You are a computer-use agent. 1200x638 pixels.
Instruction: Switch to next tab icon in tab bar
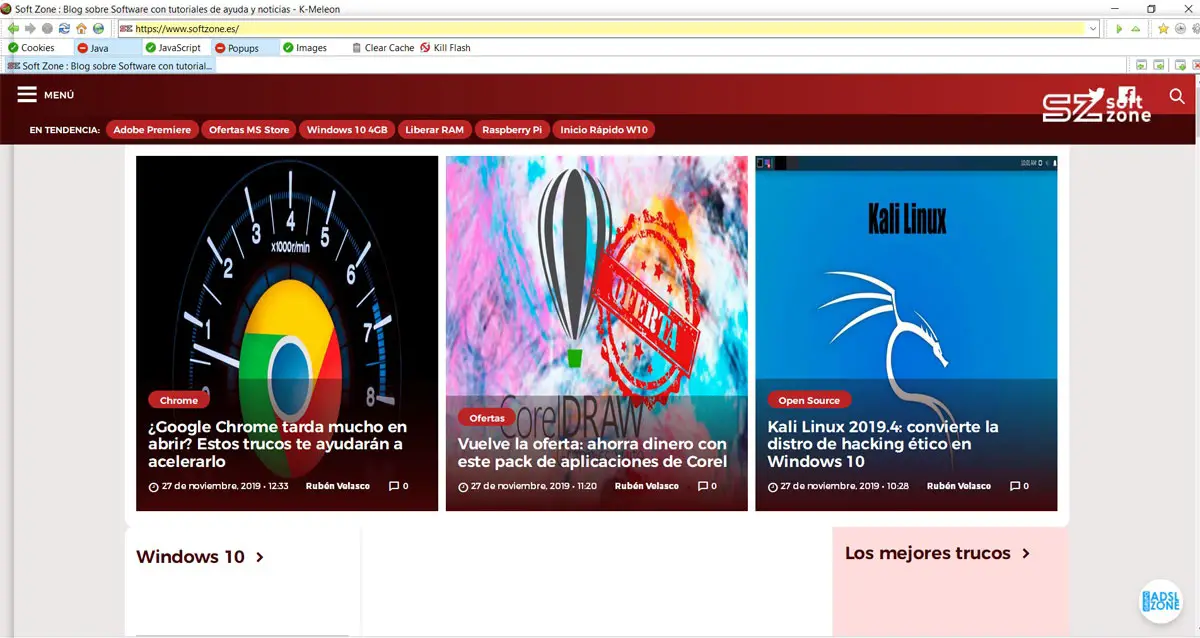pyautogui.click(x=1159, y=65)
